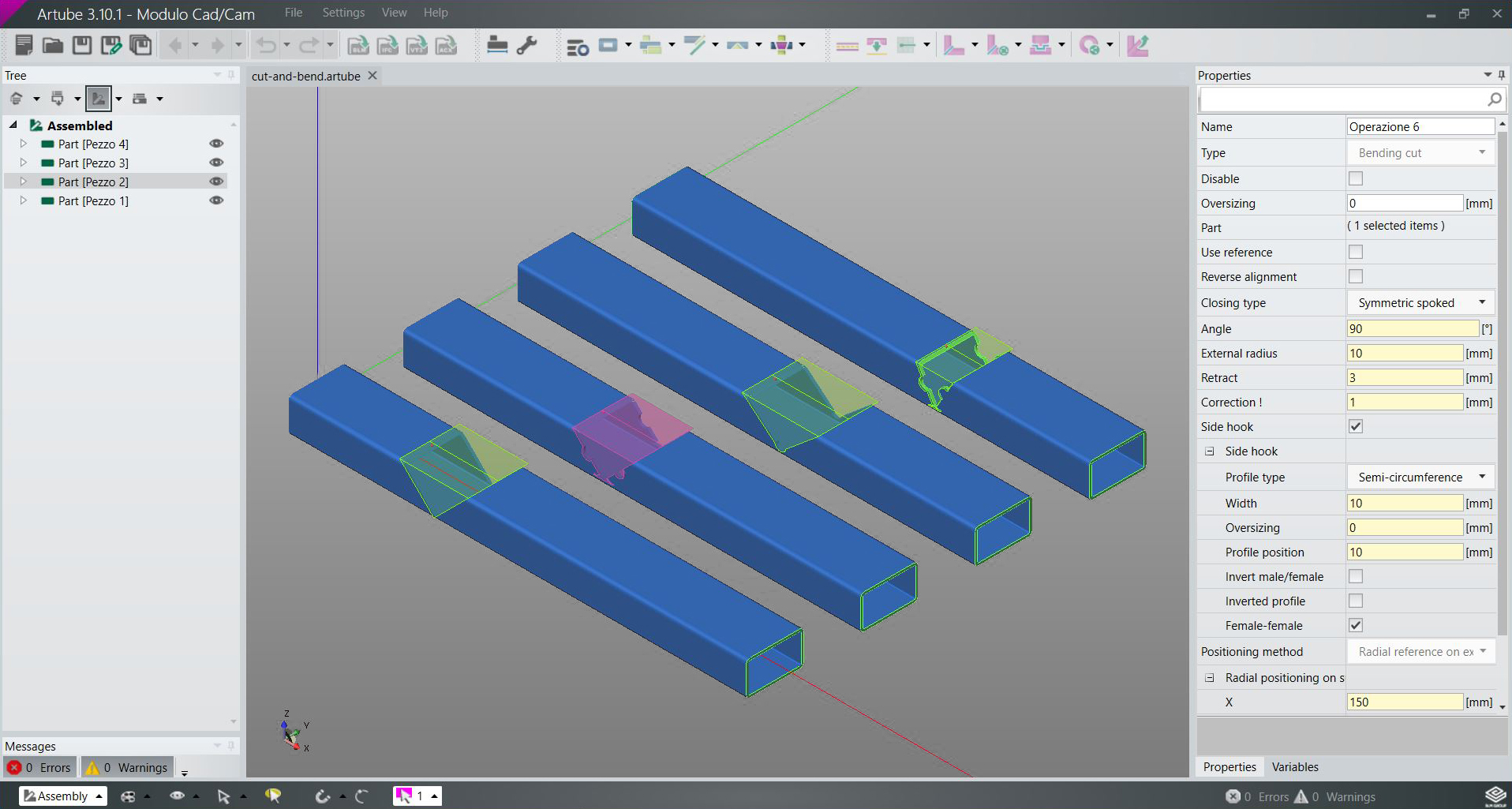This screenshot has height=809, width=1512.
Task: Click the export IFC file icon
Action: 387,46
